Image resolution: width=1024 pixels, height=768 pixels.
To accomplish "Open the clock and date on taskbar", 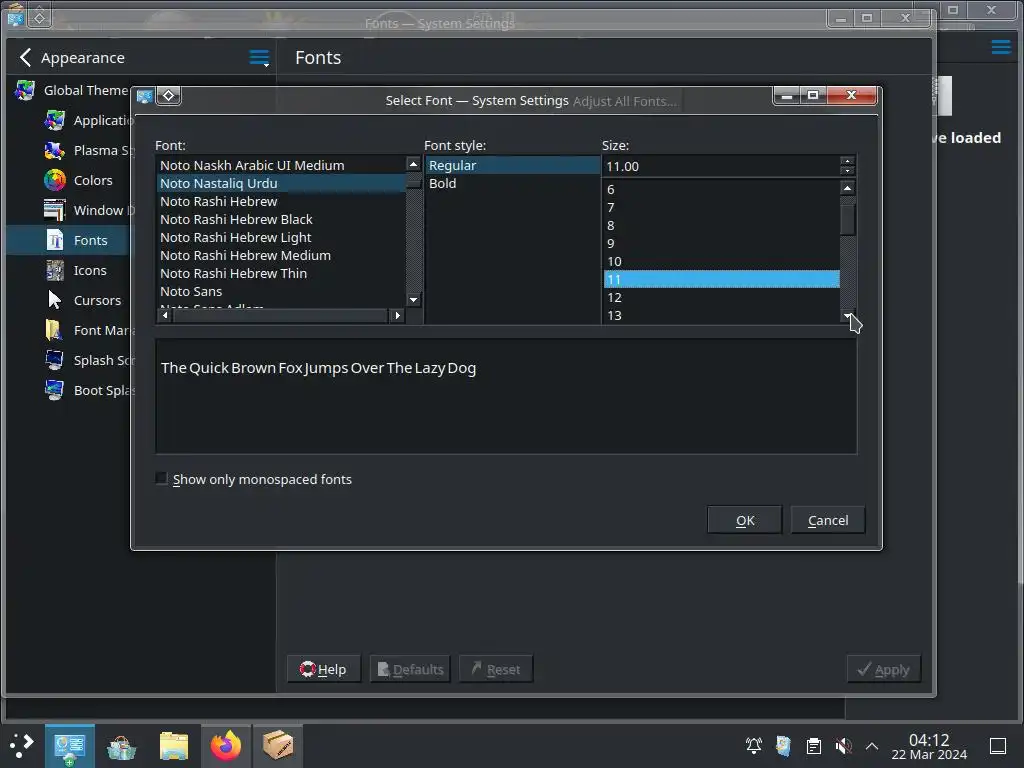I will click(x=929, y=746).
